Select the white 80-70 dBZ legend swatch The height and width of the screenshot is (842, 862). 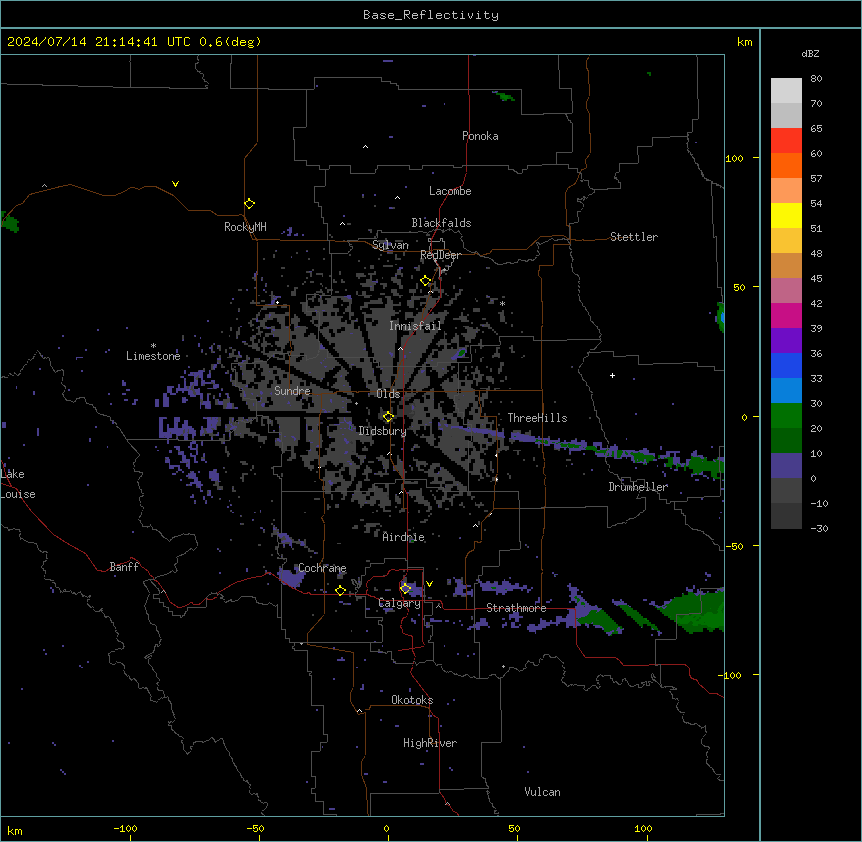click(x=786, y=91)
